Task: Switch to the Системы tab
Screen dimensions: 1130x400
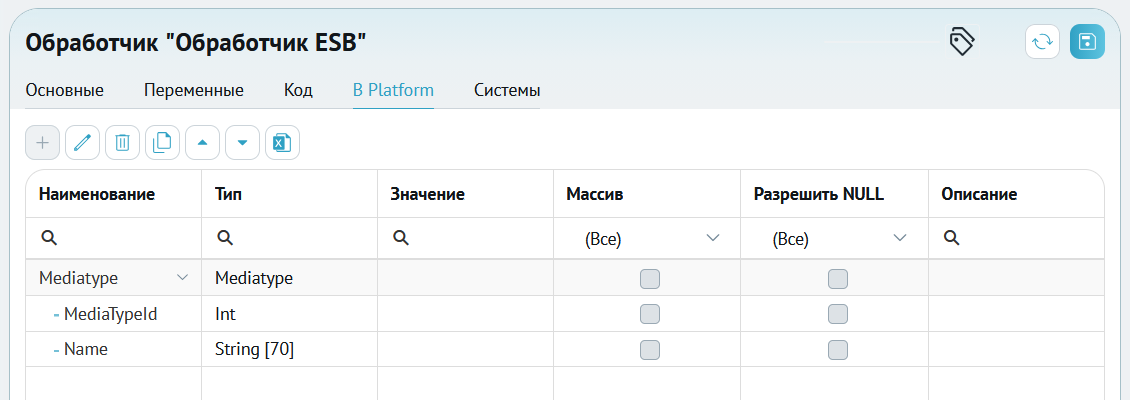Action: coord(507,91)
